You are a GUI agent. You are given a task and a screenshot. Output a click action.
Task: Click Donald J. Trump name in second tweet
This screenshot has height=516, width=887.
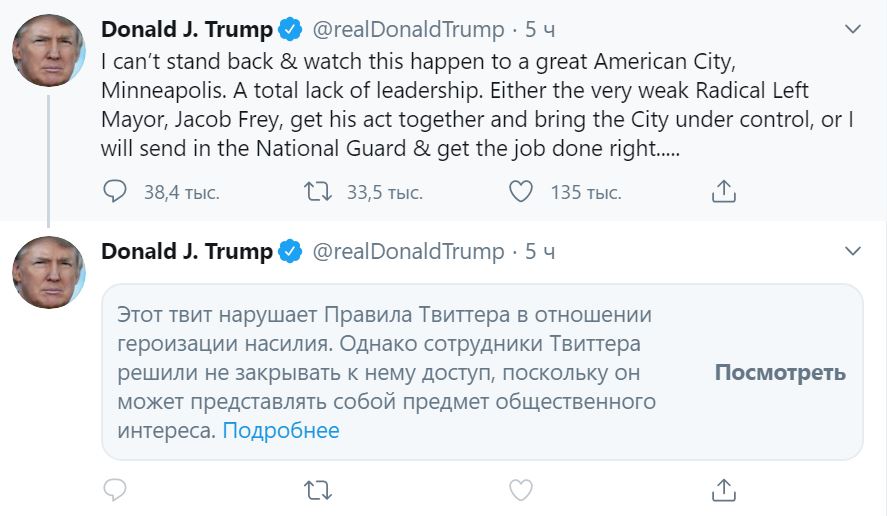(187, 251)
